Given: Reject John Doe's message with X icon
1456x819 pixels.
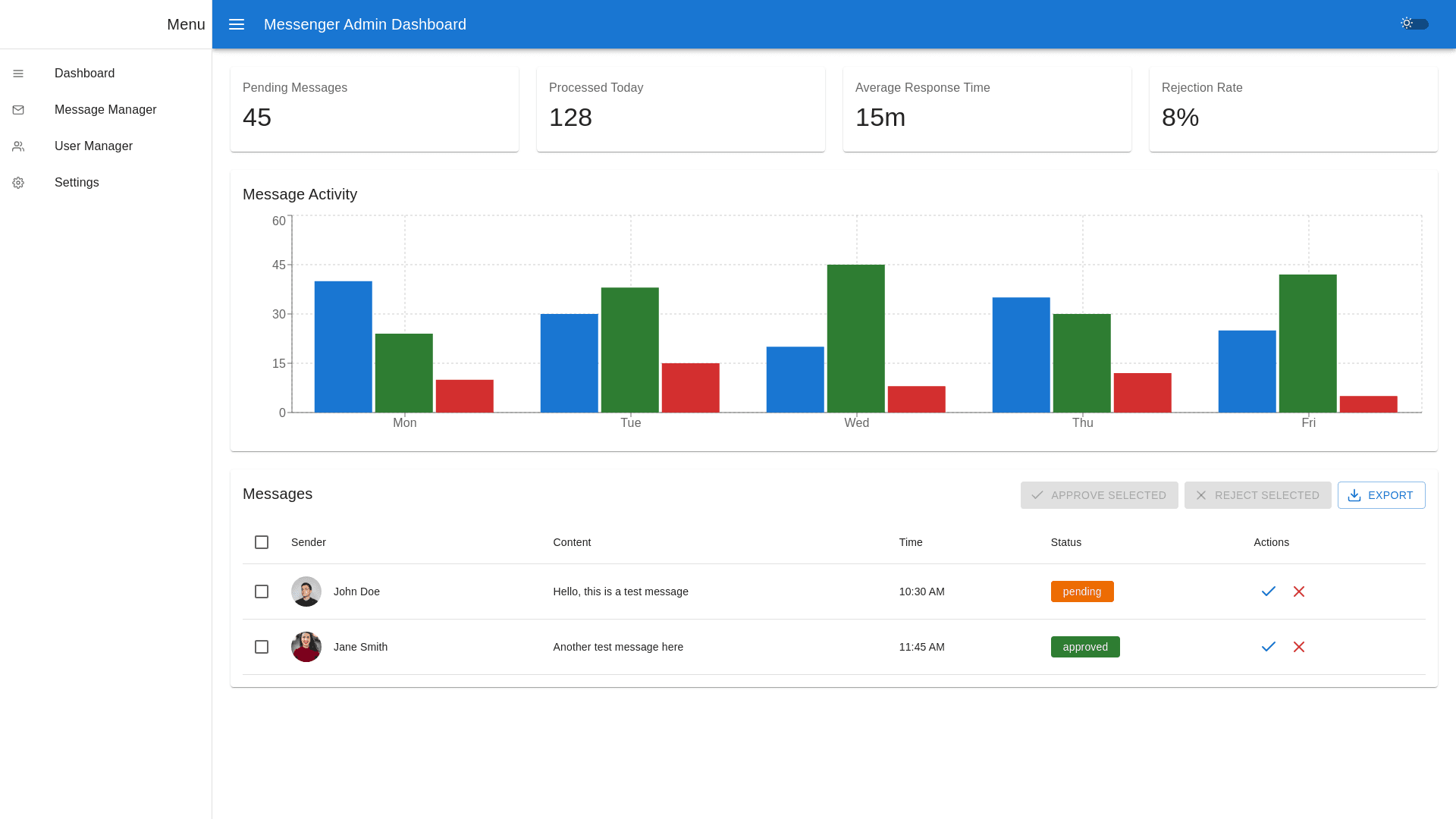Looking at the screenshot, I should (1299, 591).
